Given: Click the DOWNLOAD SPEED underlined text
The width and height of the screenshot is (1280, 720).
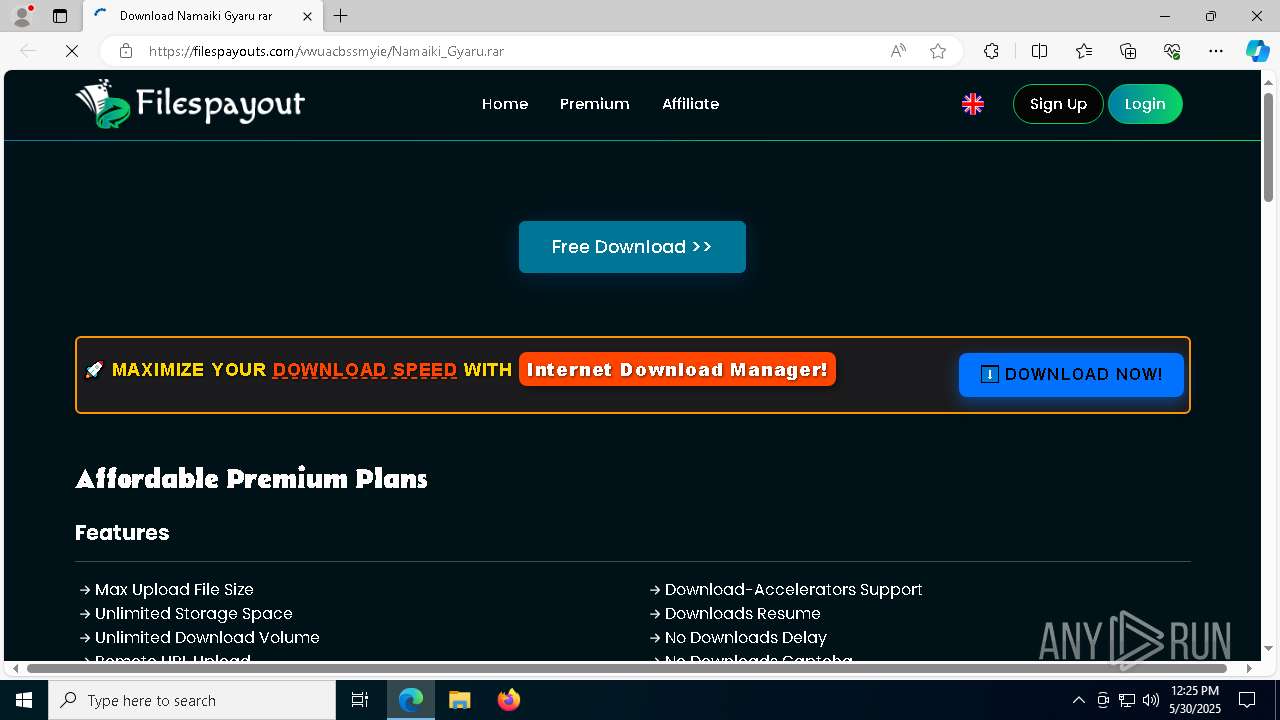Looking at the screenshot, I should click(365, 370).
